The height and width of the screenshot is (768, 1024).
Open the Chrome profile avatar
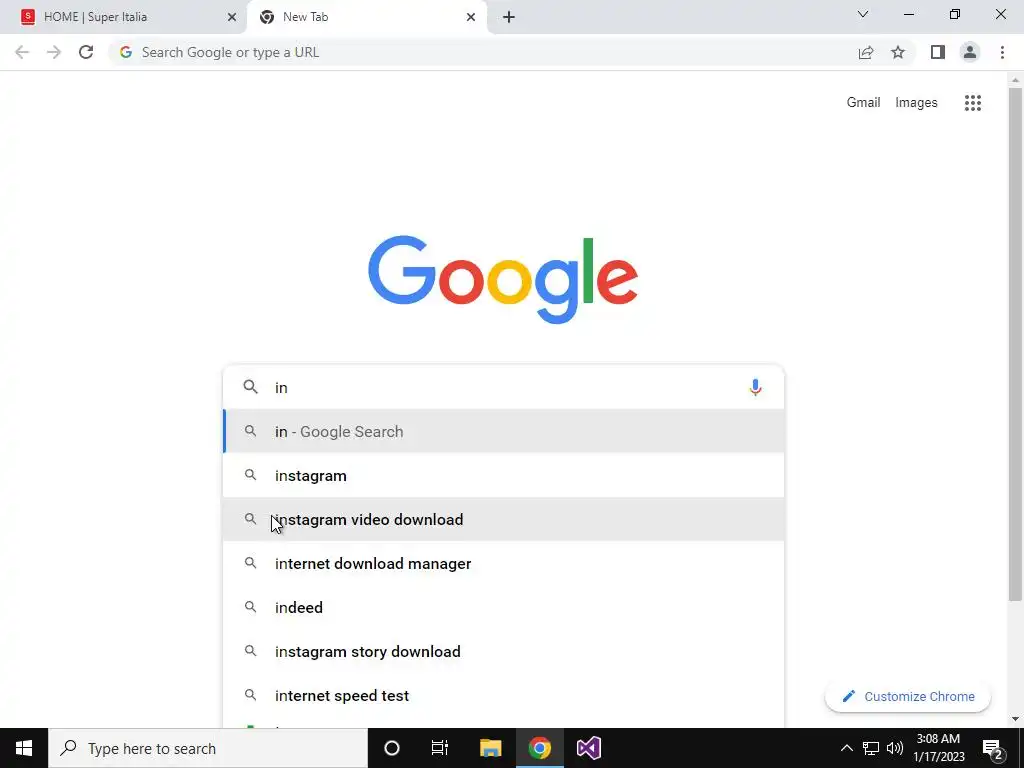pyautogui.click(x=970, y=52)
